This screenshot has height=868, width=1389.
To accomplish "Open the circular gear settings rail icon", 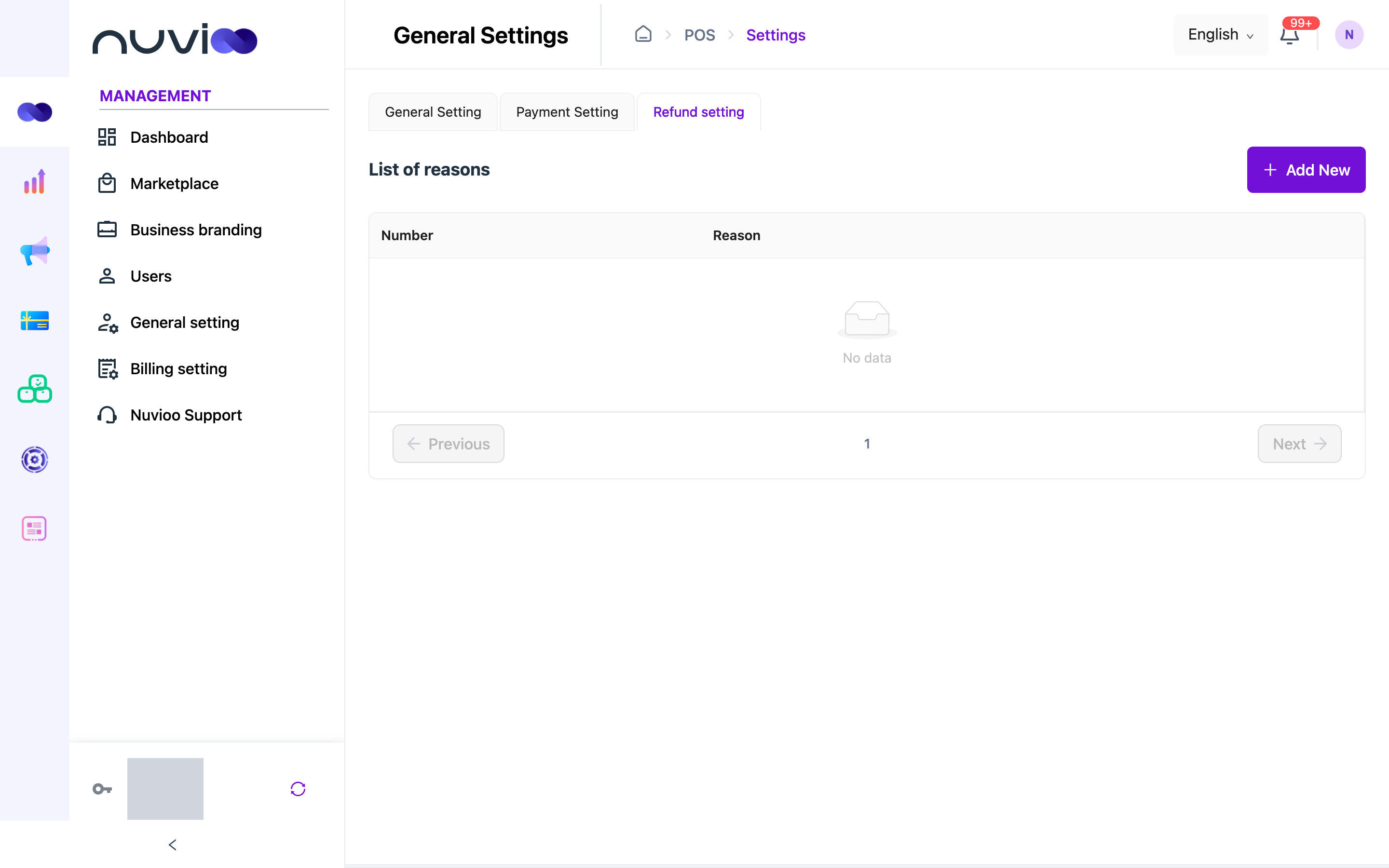I will 34,459.
